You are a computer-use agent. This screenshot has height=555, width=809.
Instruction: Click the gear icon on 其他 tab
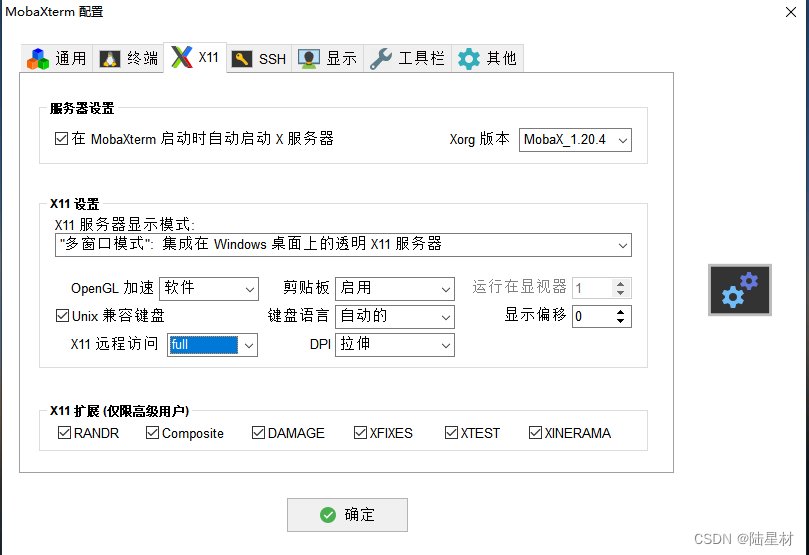click(x=468, y=59)
